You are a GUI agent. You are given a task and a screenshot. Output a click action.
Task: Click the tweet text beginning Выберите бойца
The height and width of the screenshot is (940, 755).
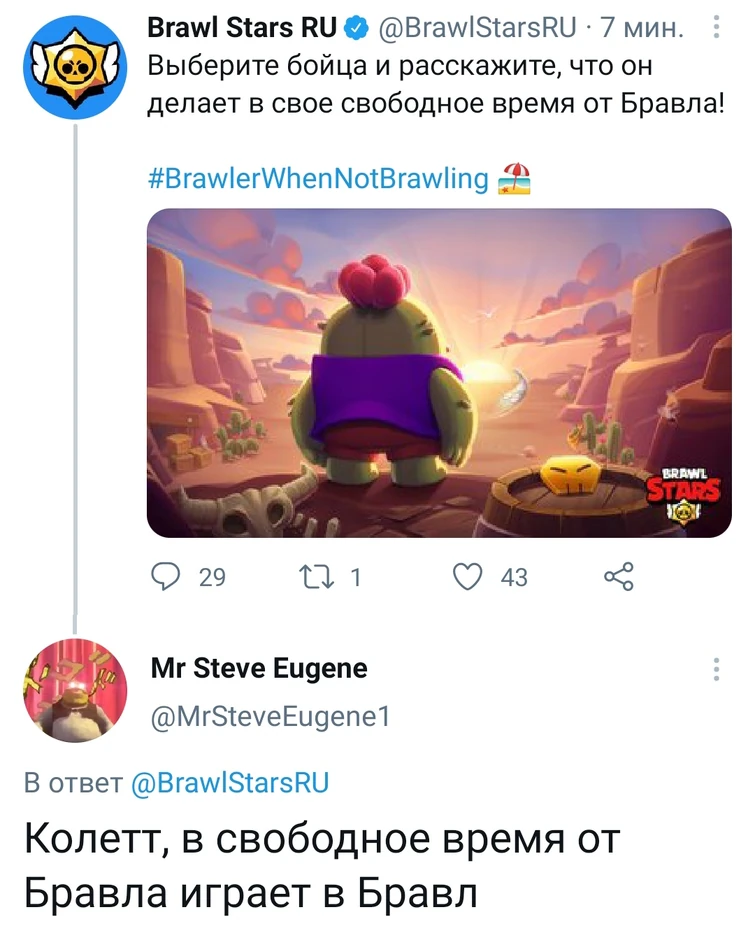[x=436, y=85]
